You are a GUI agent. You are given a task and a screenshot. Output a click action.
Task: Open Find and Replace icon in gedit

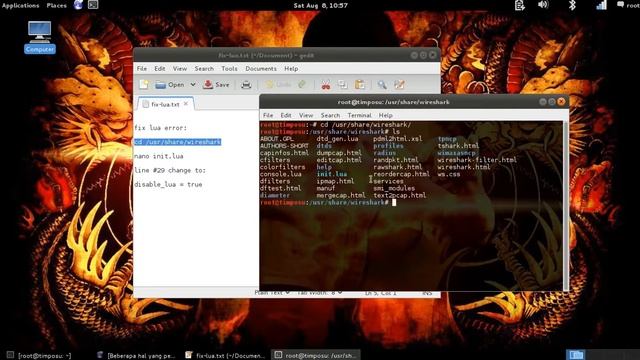[399, 84]
